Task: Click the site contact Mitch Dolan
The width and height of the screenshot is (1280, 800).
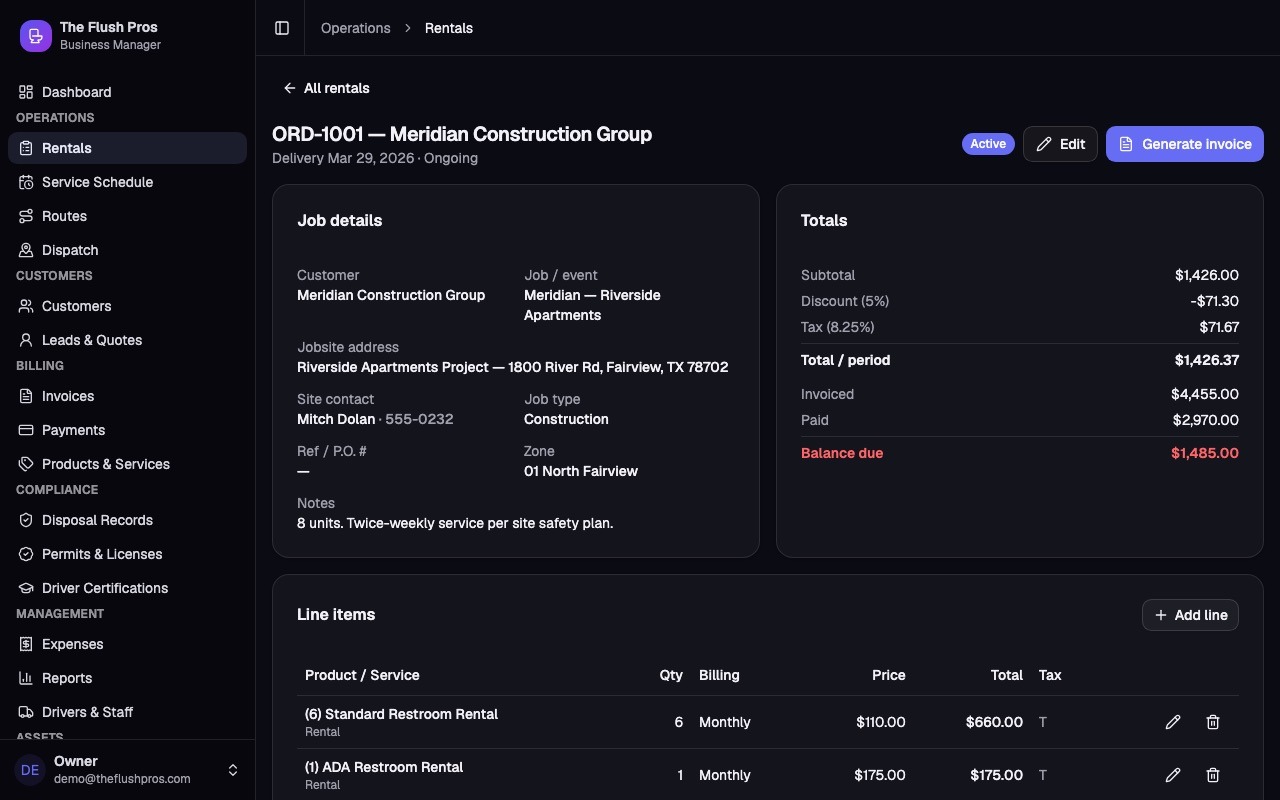Action: [336, 419]
